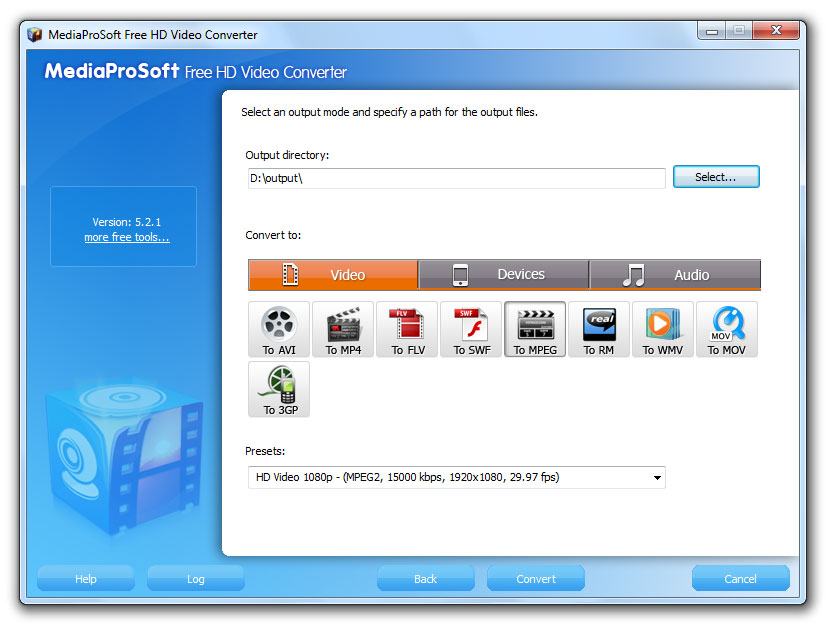Choose the To AVI format icon
829x624 pixels.
click(279, 329)
